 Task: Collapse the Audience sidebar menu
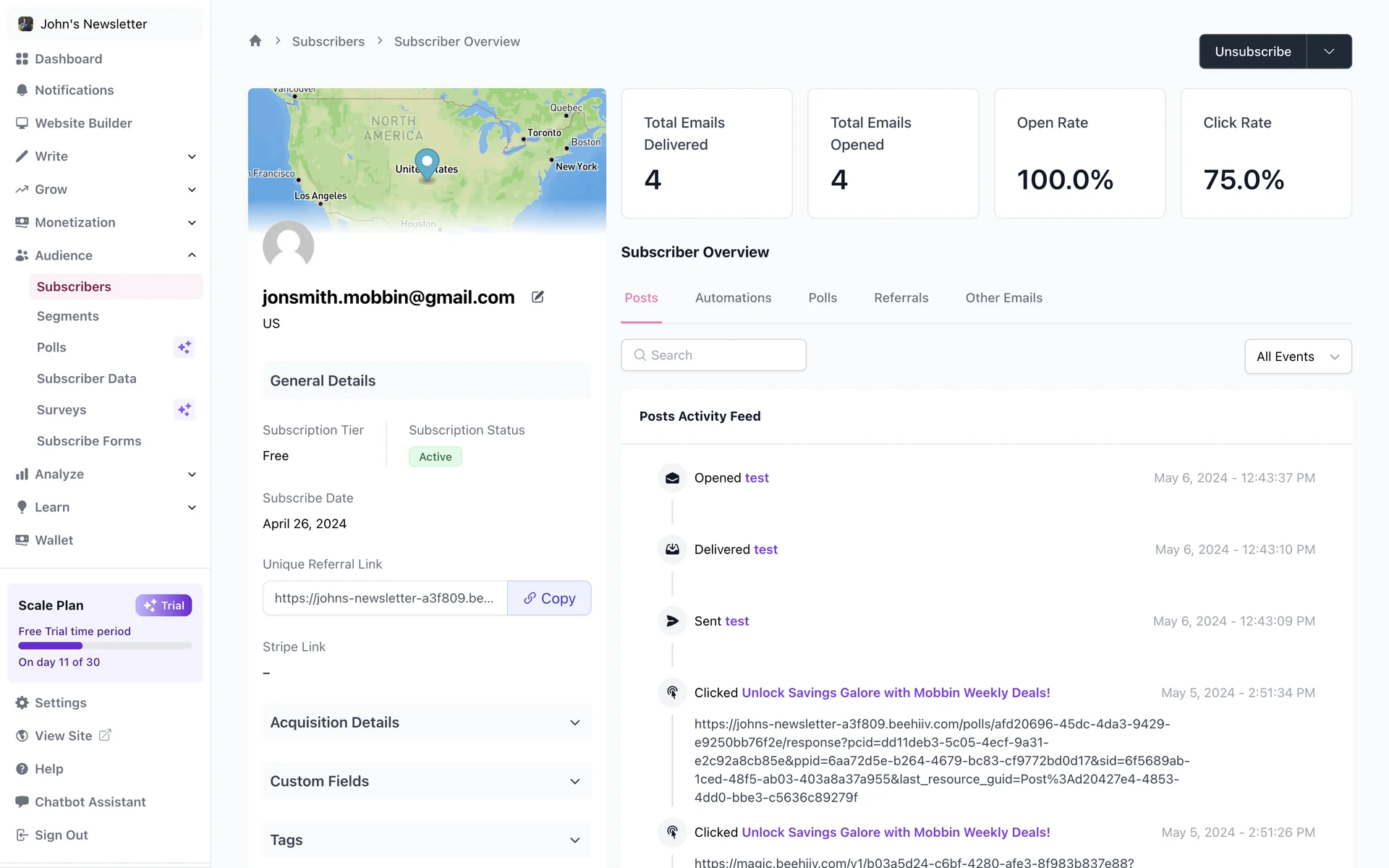(192, 255)
